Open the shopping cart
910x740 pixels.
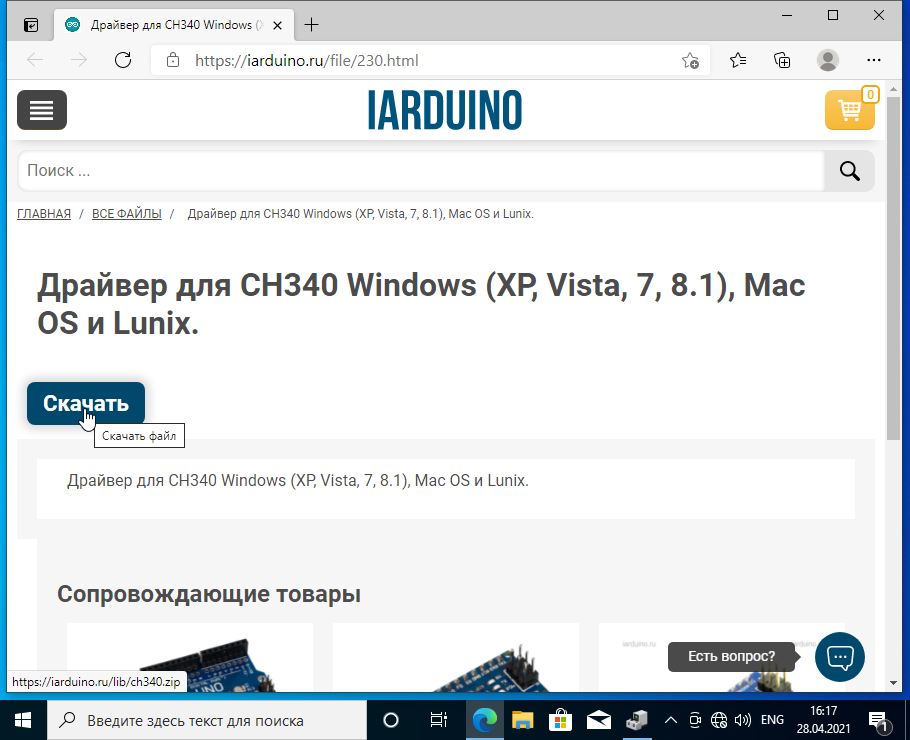click(x=850, y=110)
